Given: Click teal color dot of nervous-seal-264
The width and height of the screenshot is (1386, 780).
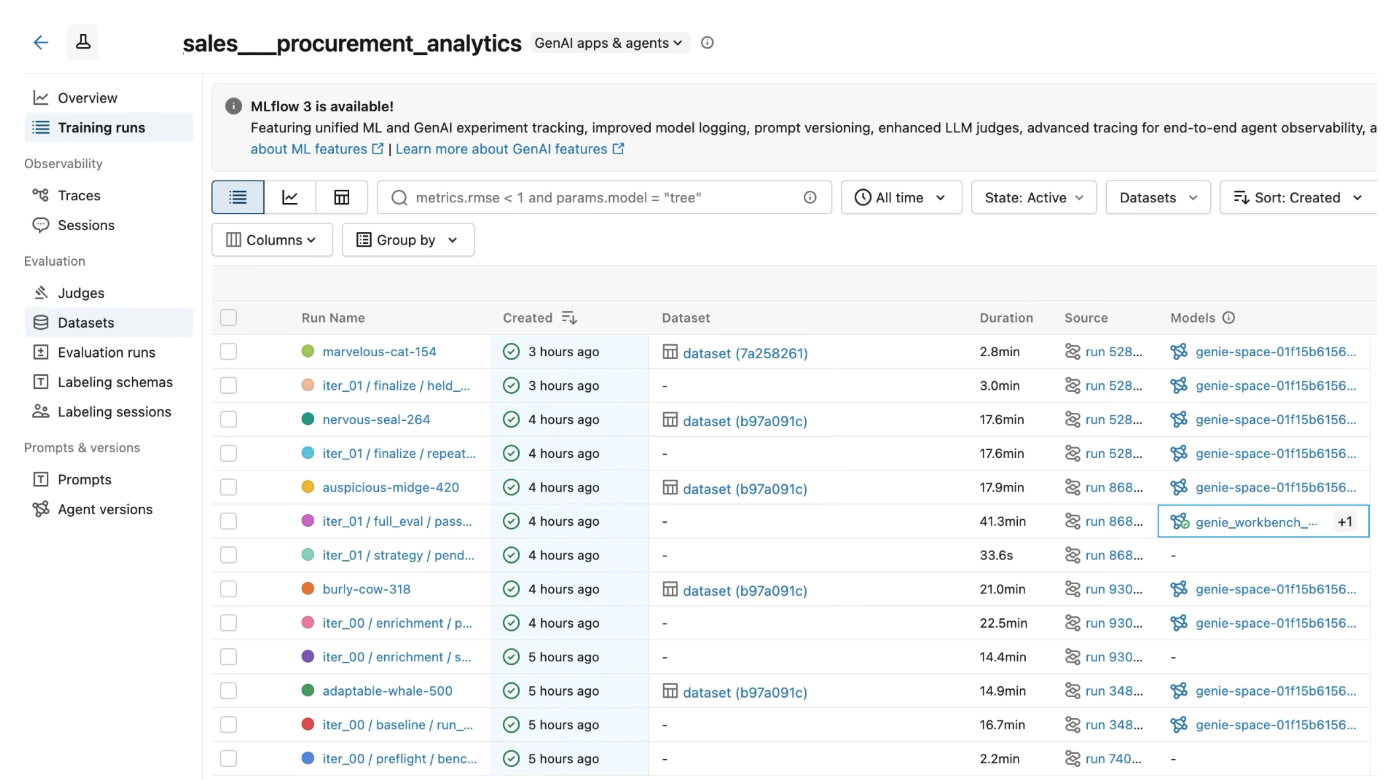Looking at the screenshot, I should pyautogui.click(x=308, y=420).
